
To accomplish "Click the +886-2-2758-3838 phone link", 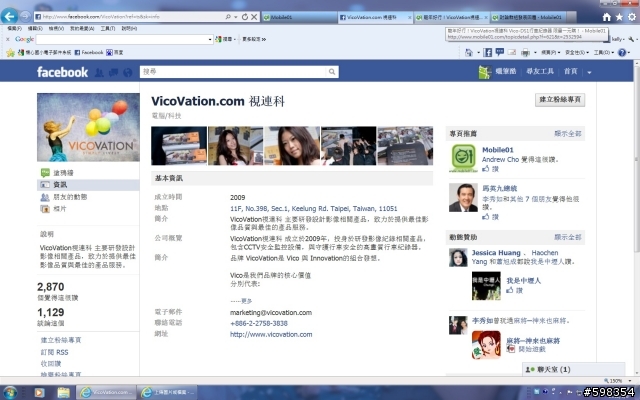I will (x=259, y=323).
